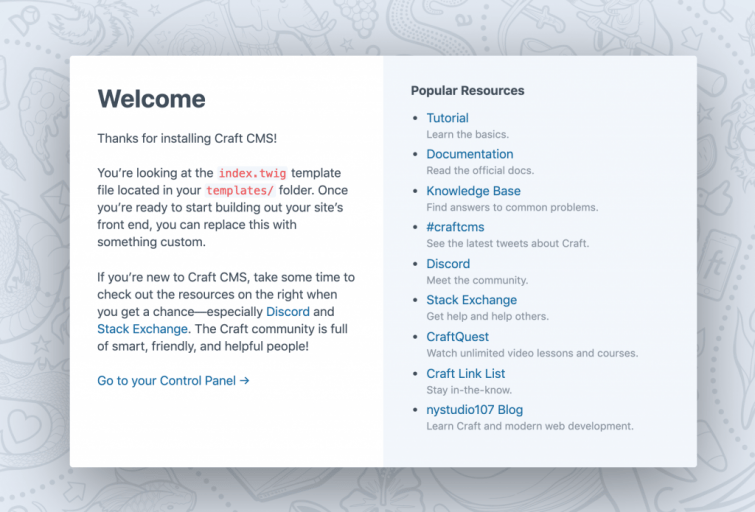This screenshot has height=512, width=755.
Task: Click the "Learn the basics." description
Action: pos(467,134)
